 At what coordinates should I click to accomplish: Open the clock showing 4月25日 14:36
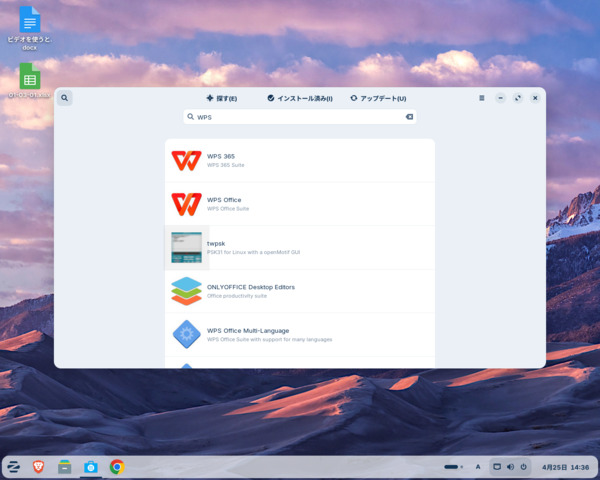(x=565, y=467)
